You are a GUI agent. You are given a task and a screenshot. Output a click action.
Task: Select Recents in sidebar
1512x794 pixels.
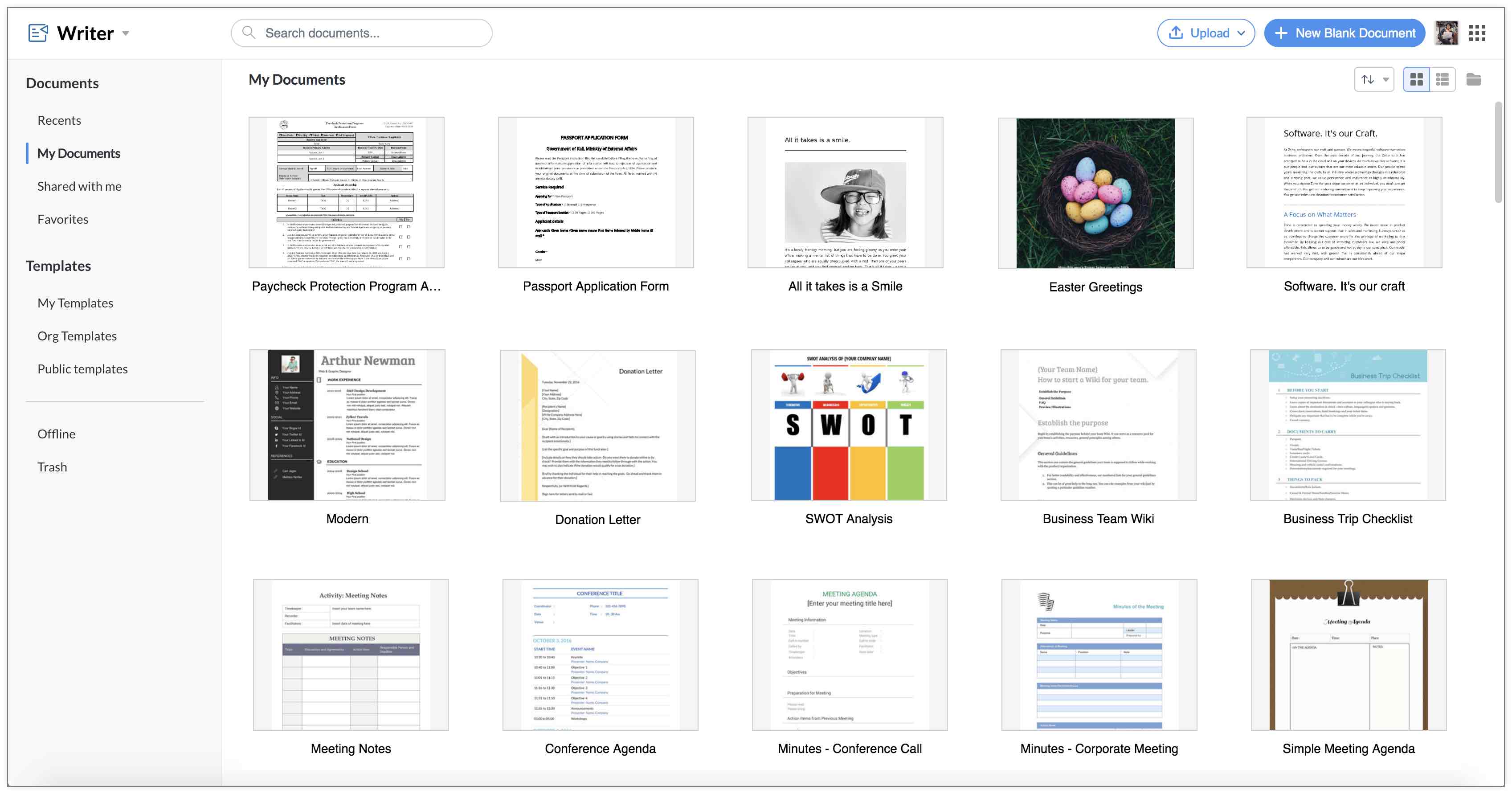pos(59,120)
